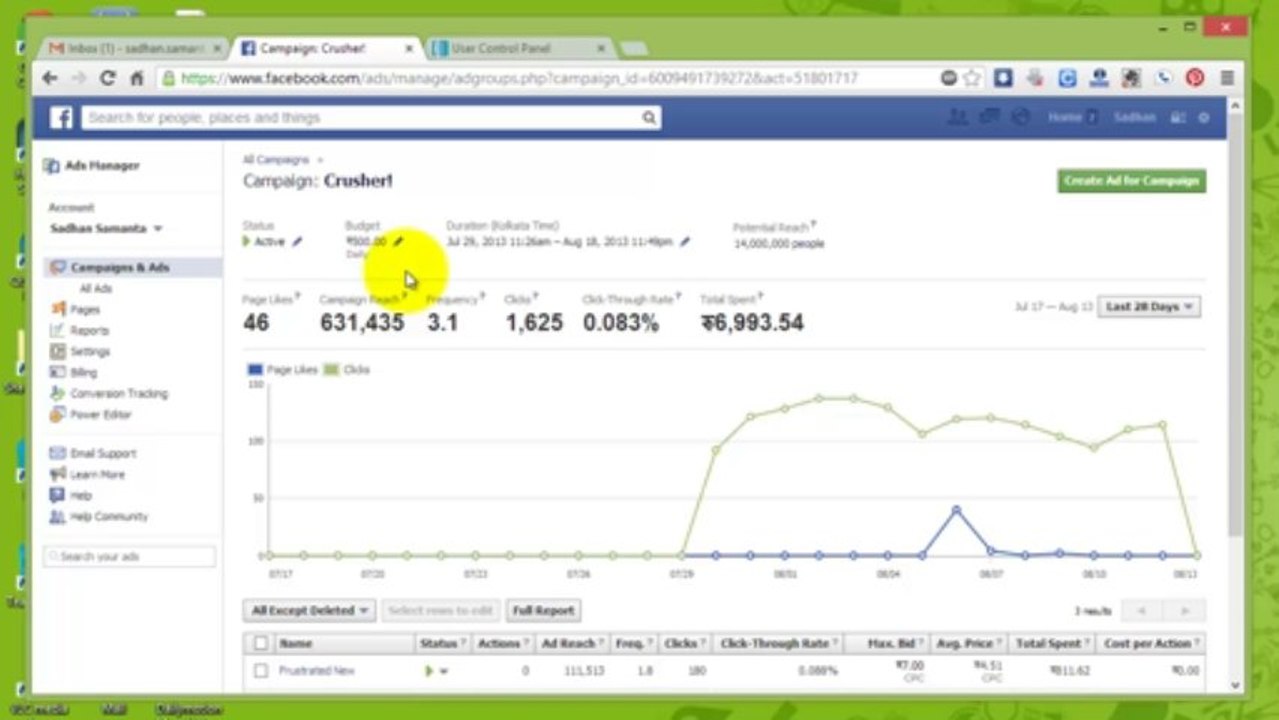The width and height of the screenshot is (1279, 720).
Task: Open Conversion Tracking in sidebar
Action: tap(119, 394)
